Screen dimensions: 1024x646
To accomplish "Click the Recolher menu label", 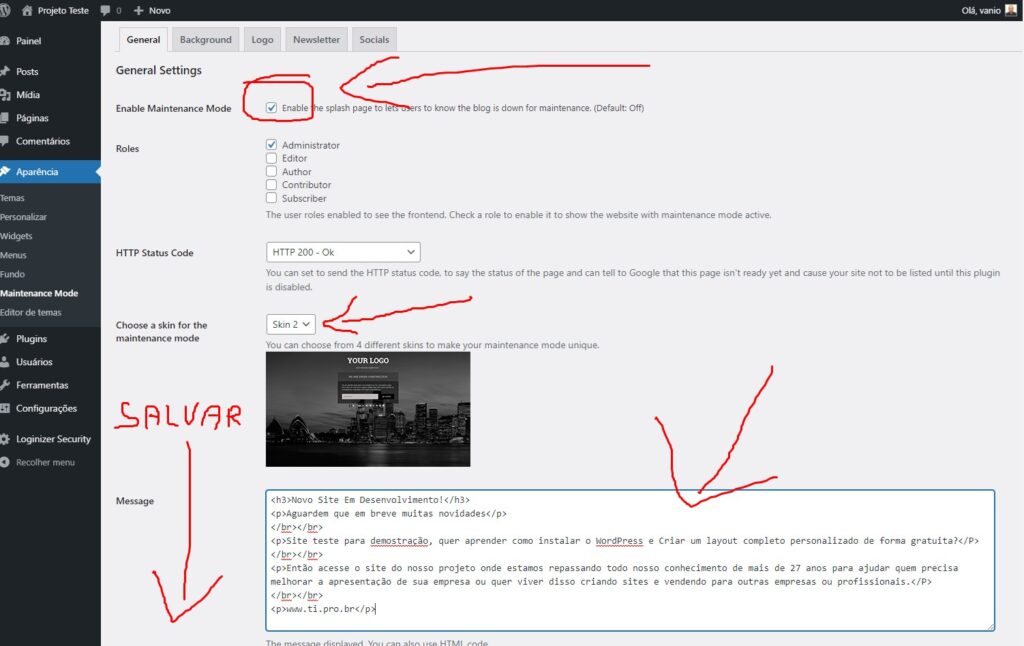I will (x=45, y=462).
